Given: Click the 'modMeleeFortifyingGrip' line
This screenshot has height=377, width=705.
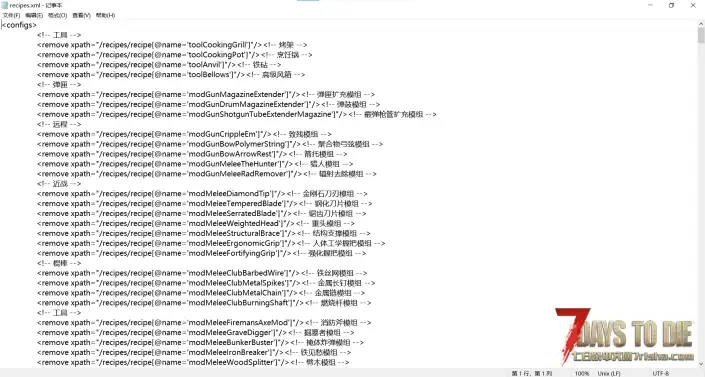Looking at the screenshot, I should pos(201,253).
